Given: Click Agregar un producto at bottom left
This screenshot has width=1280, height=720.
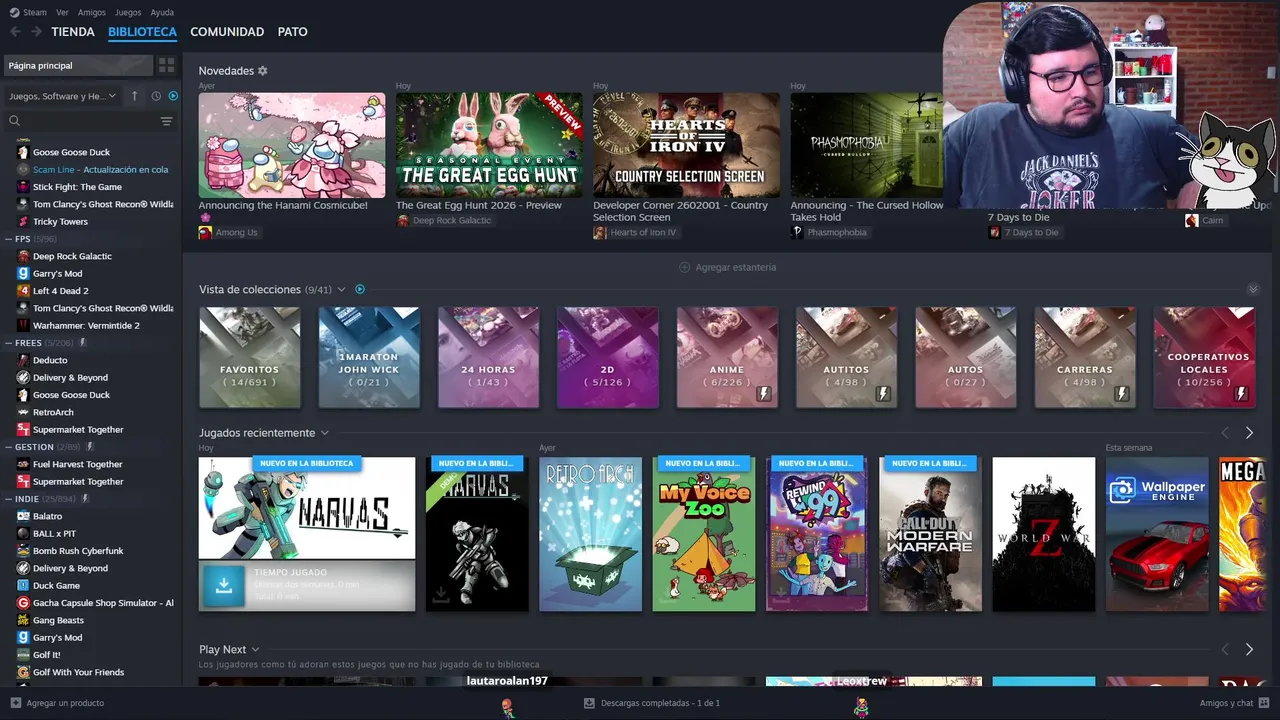Looking at the screenshot, I should (x=57, y=703).
